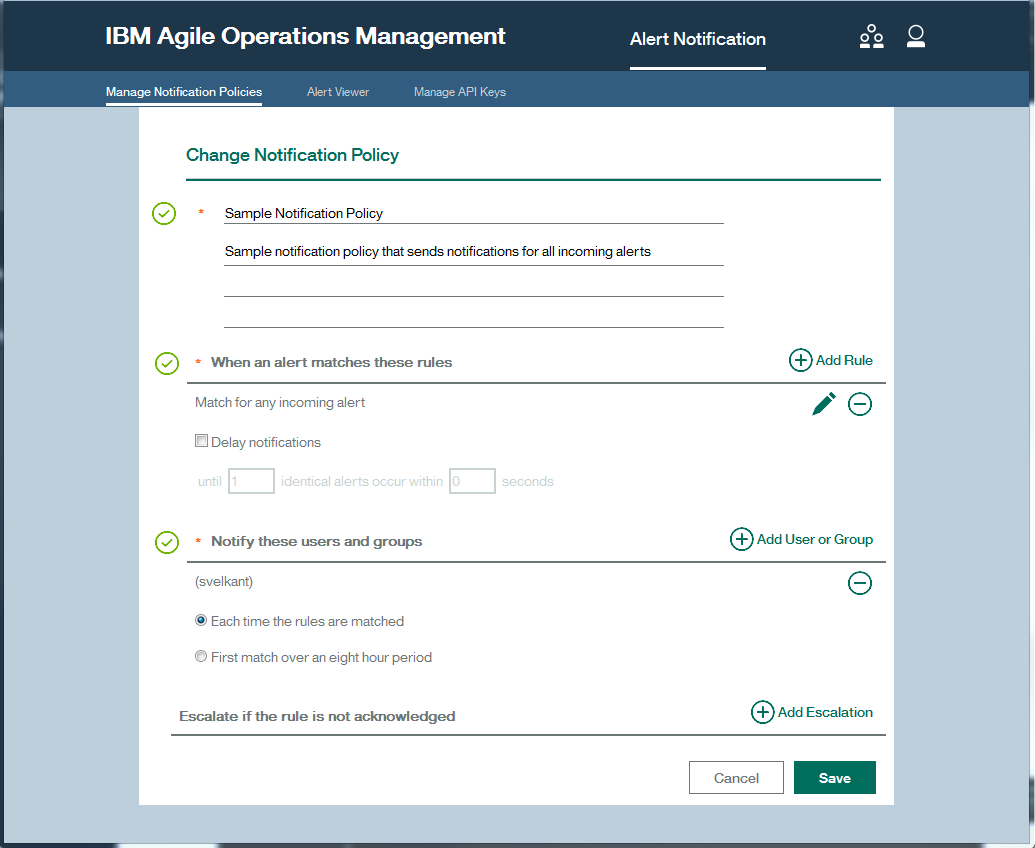
Task: Open the Manage API Keys tab
Action: (x=459, y=92)
